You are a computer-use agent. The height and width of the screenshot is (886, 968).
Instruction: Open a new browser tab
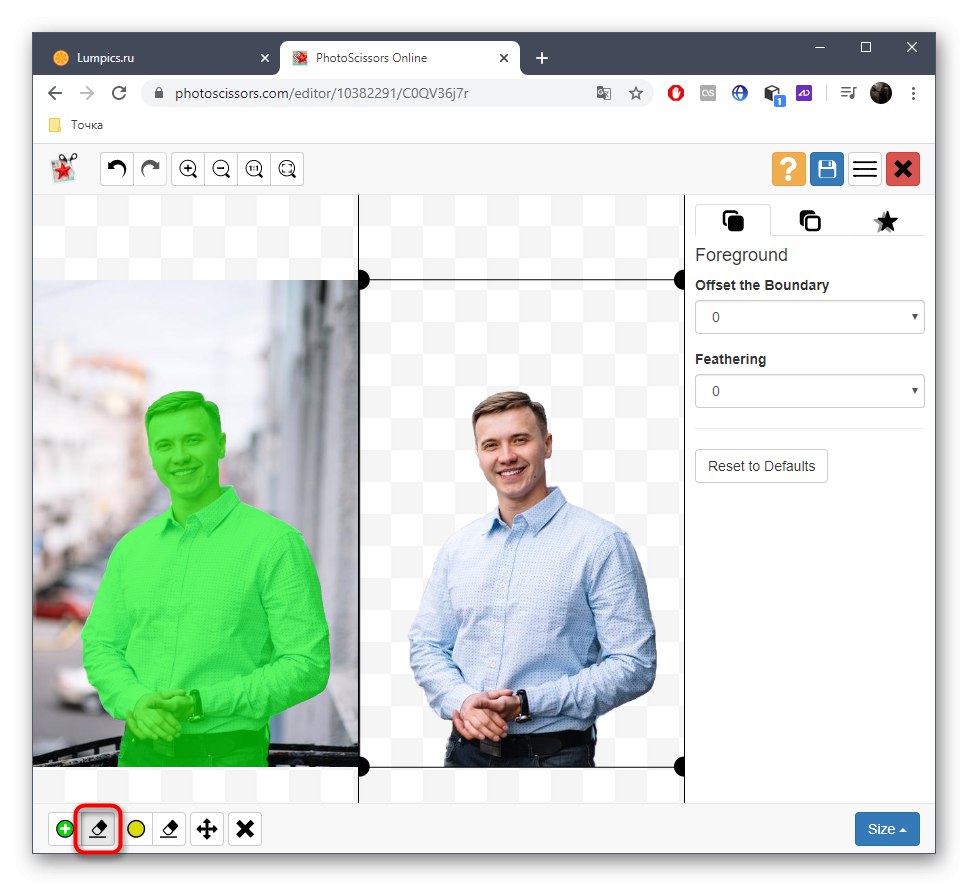click(541, 58)
